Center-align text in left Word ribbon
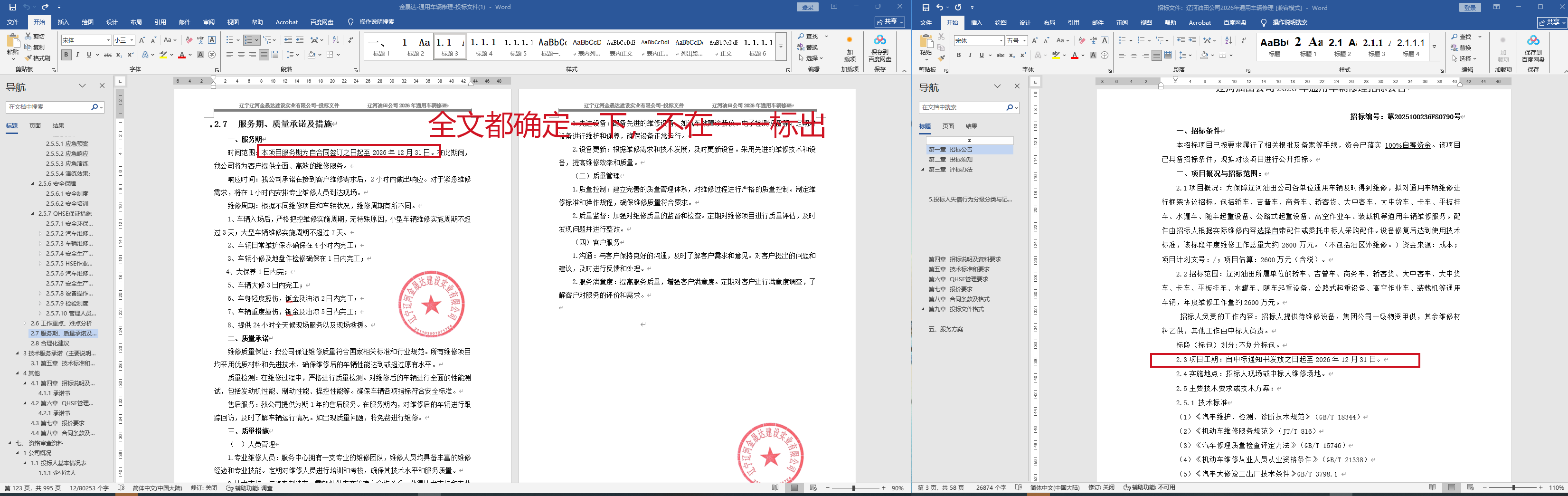The width and height of the screenshot is (1568, 496). coord(241,55)
